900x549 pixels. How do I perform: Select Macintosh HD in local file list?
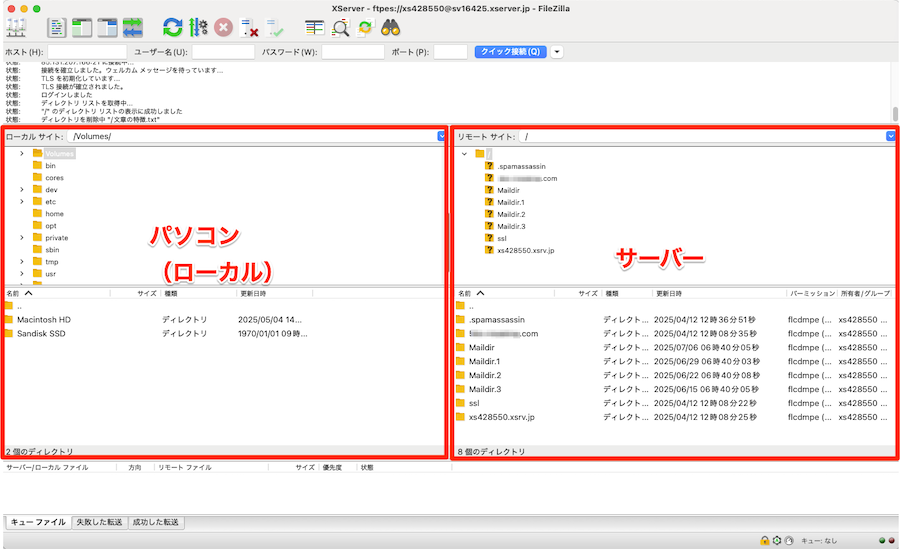pyautogui.click(x=44, y=319)
